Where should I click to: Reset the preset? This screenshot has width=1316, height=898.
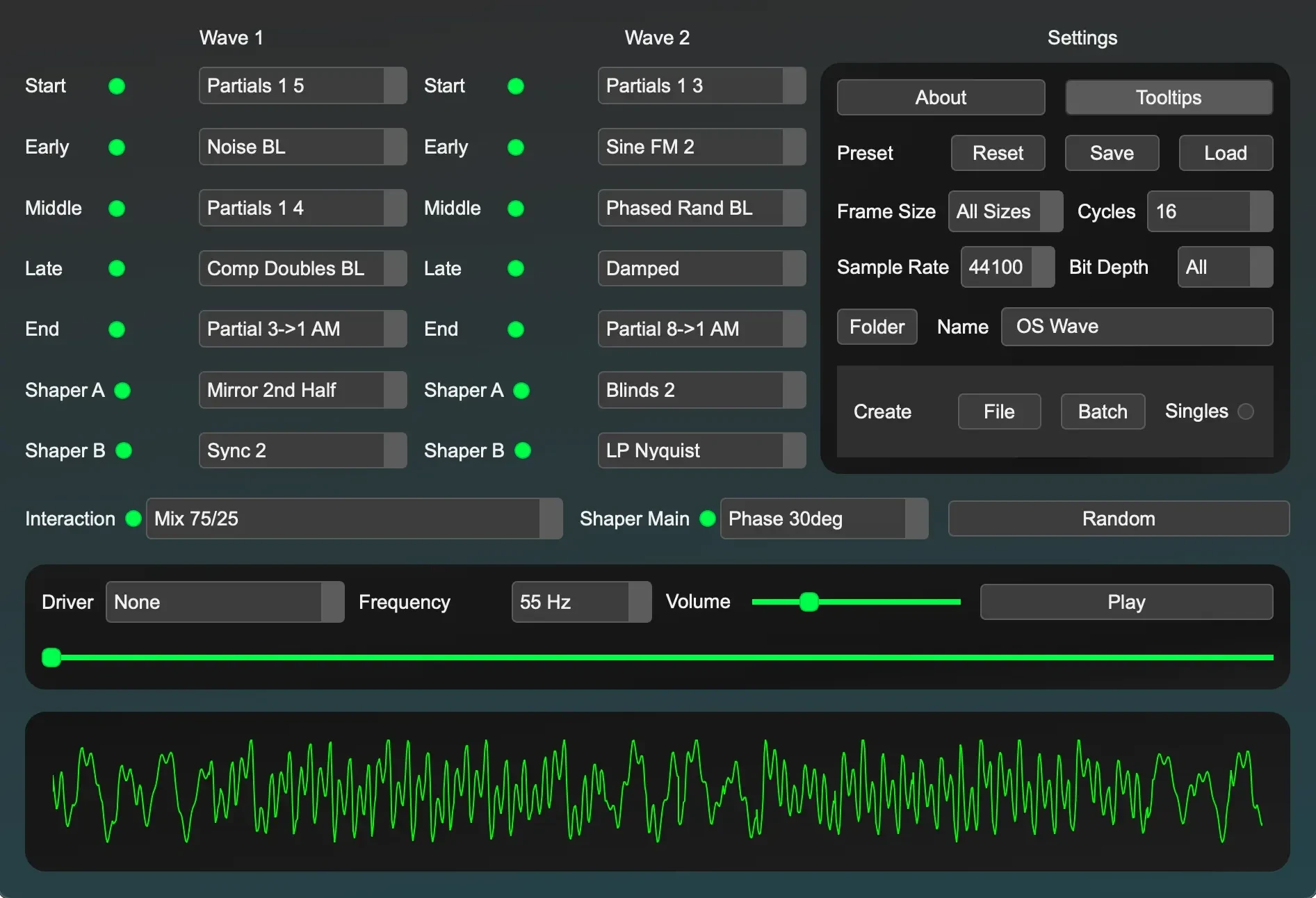pos(998,153)
